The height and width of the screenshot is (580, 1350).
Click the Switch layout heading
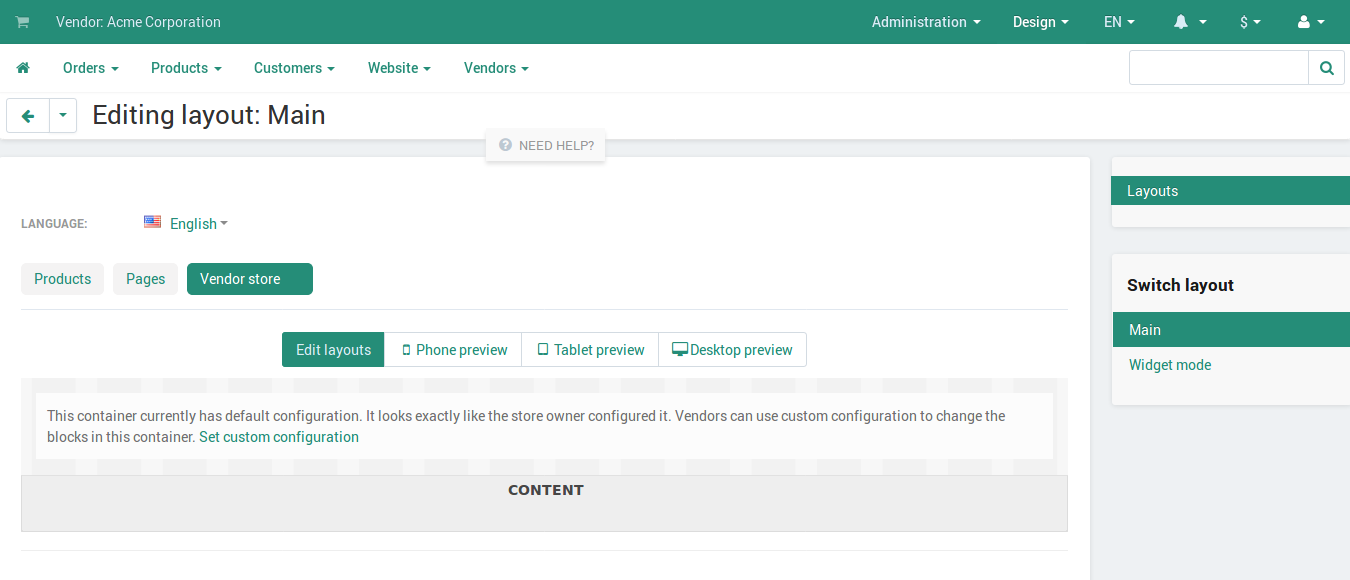pos(1180,285)
